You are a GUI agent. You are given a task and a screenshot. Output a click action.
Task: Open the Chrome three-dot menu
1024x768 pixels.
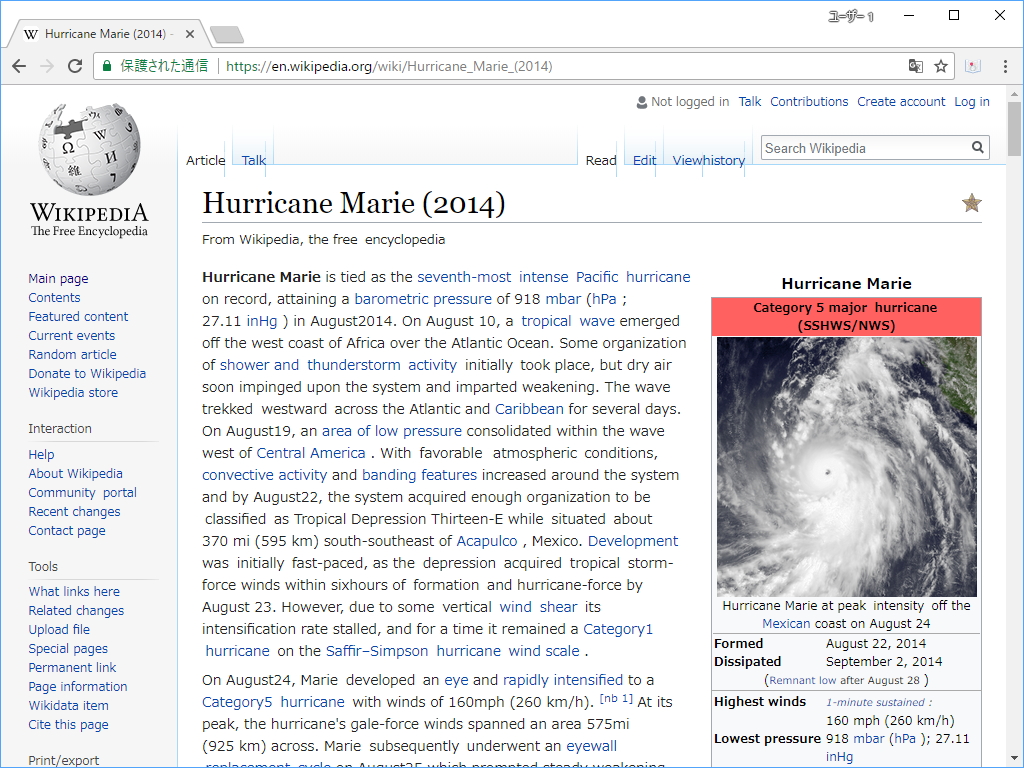click(x=1004, y=66)
